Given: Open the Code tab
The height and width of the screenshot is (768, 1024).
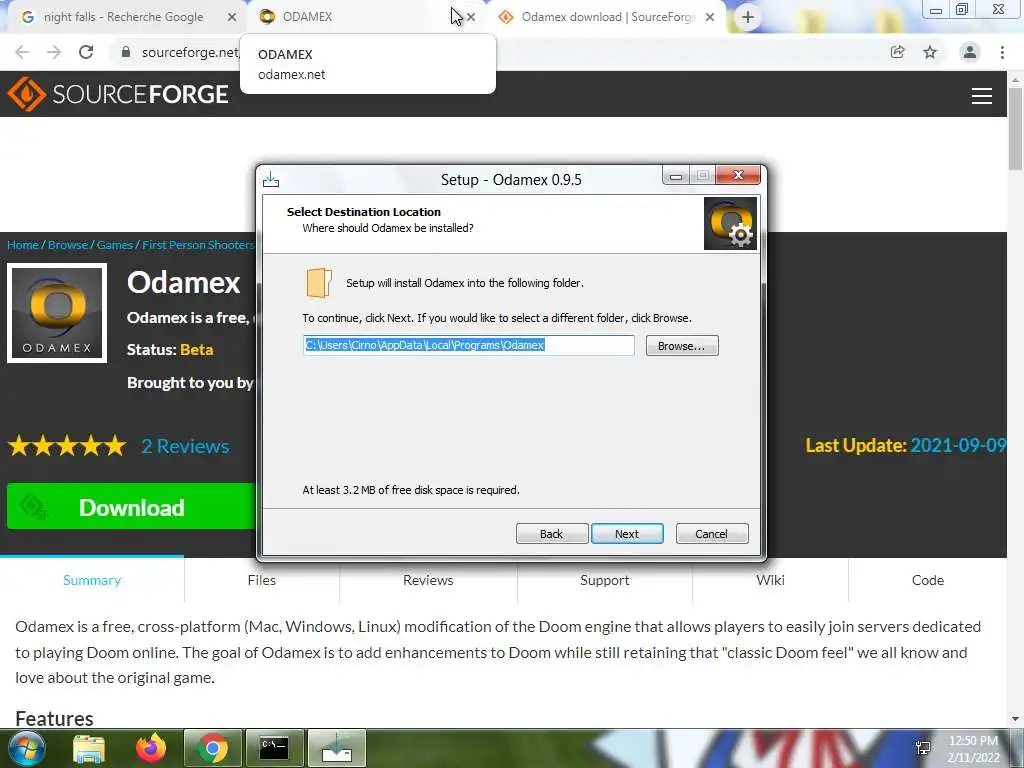Looking at the screenshot, I should [928, 580].
